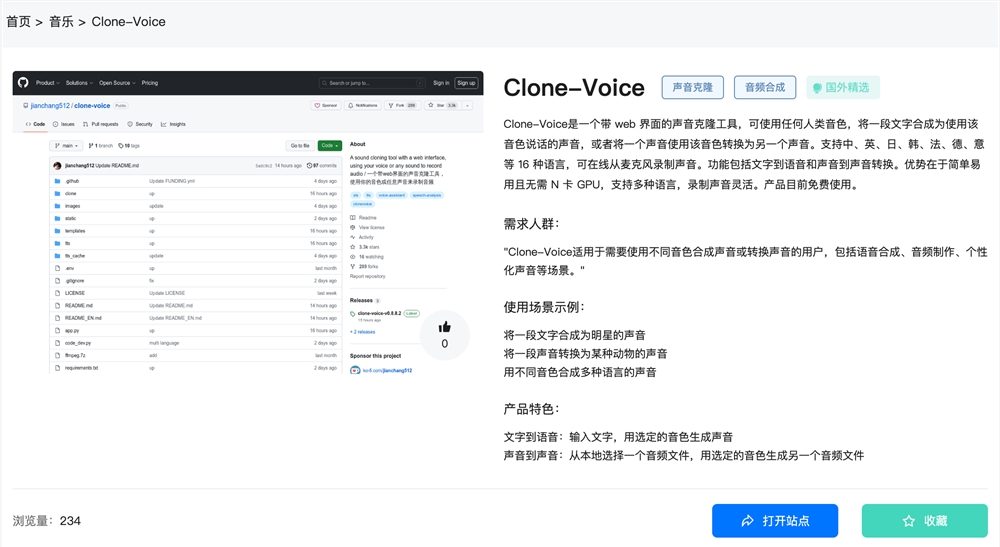Viewport: 1000px width, 547px height.
Task: Click the Fork button
Action: tap(402, 105)
